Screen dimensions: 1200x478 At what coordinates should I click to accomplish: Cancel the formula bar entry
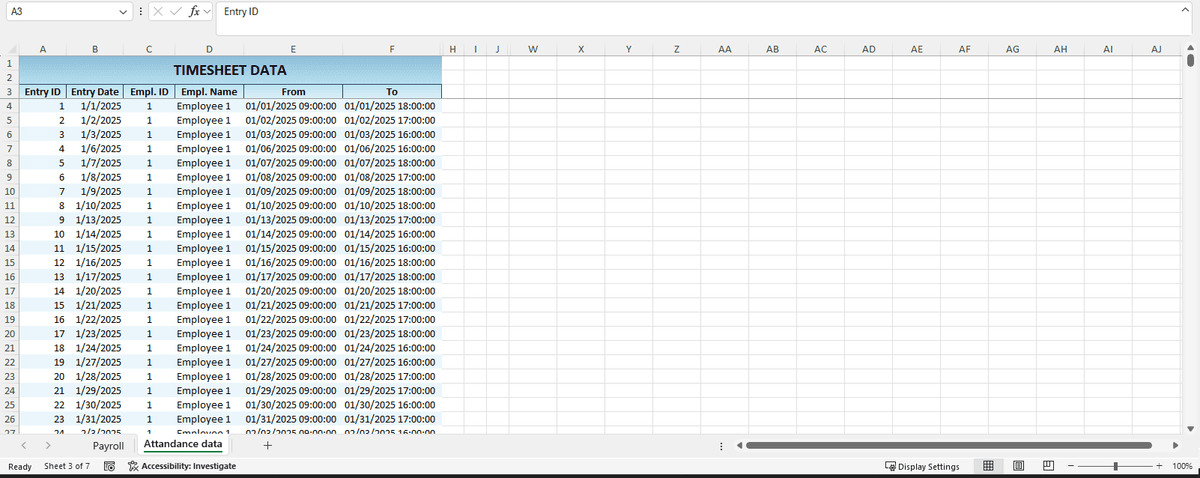(x=160, y=12)
